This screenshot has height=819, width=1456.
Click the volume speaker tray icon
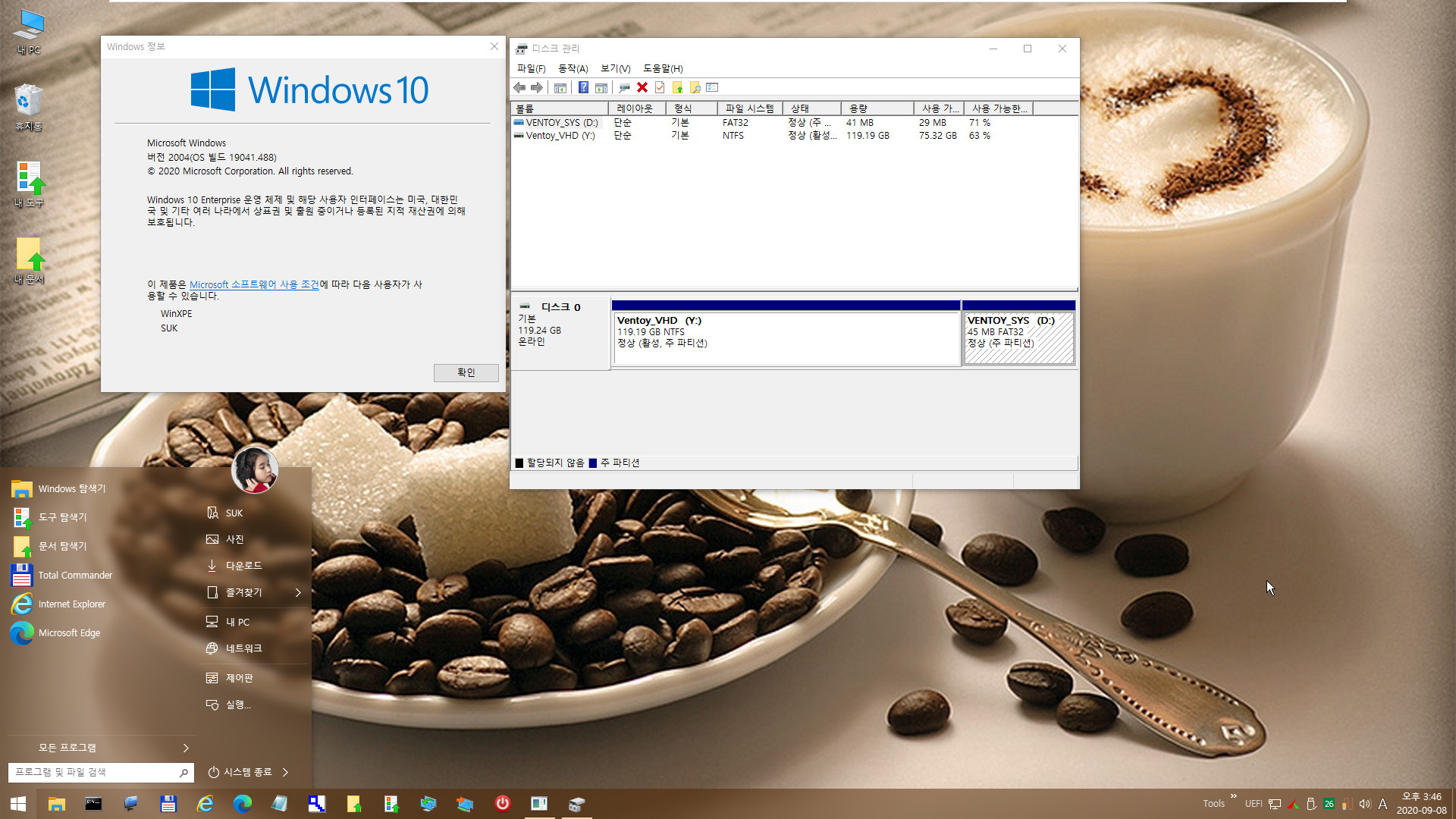1365,804
